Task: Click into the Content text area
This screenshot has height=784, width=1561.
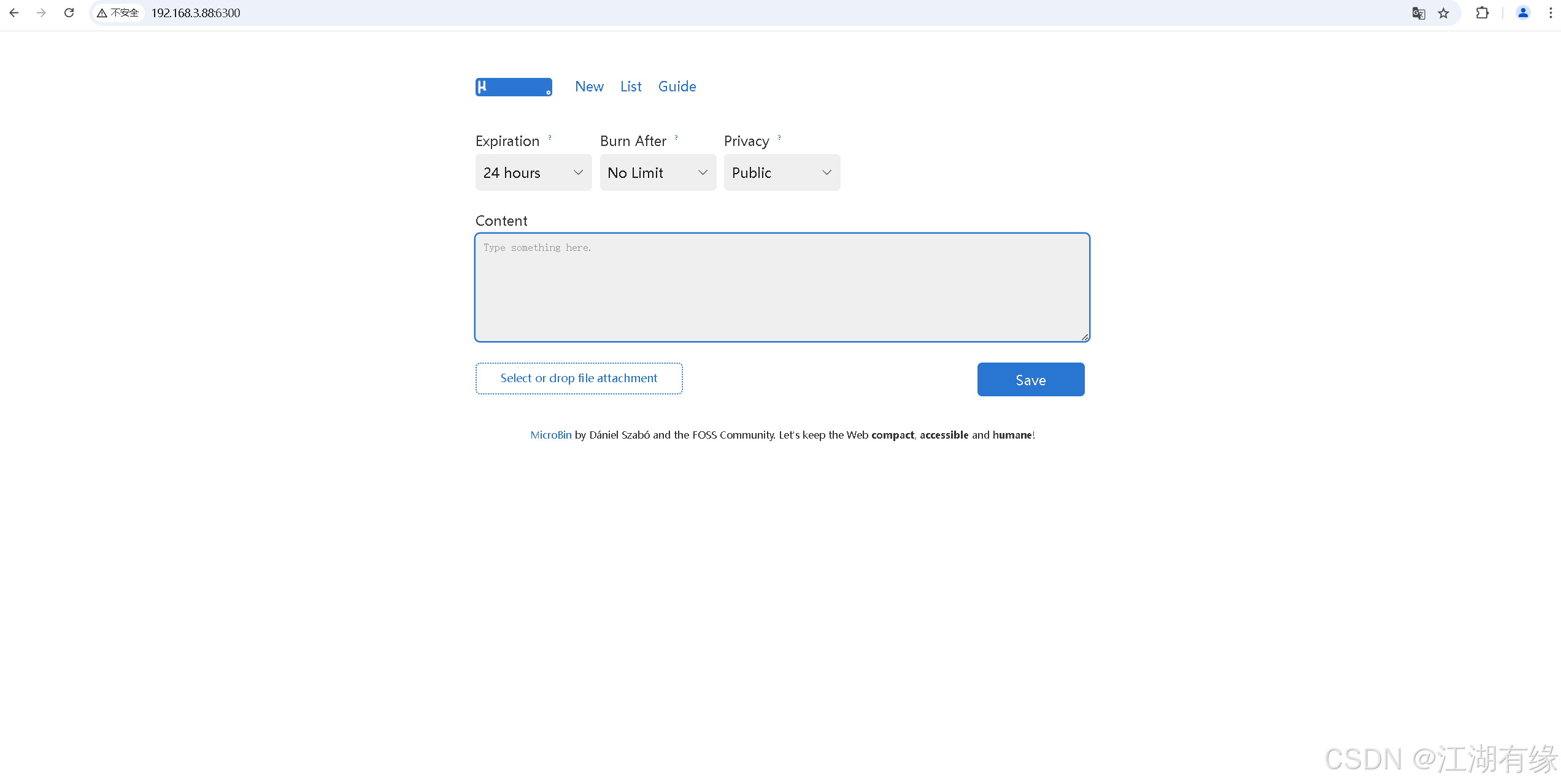Action: (782, 287)
